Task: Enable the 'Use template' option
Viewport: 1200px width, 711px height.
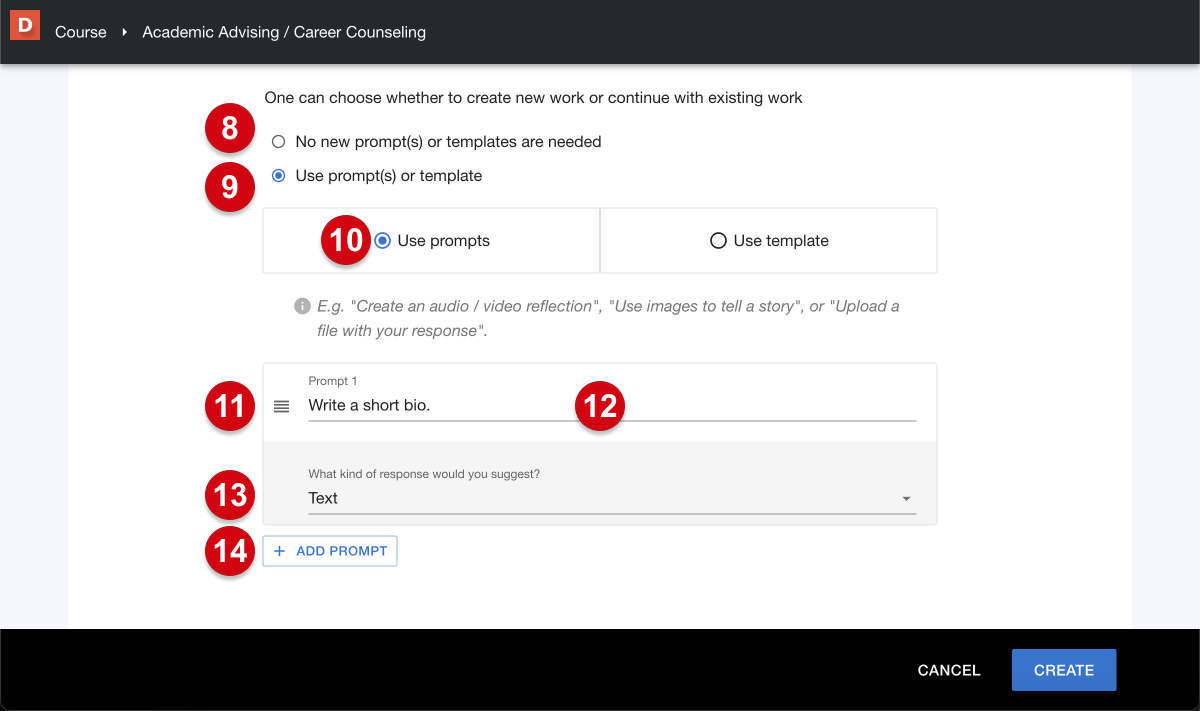Action: coord(718,240)
